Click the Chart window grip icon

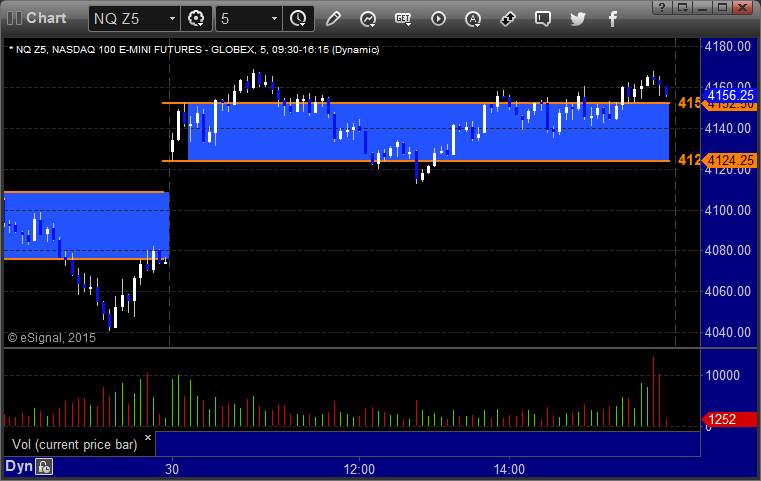14,18
